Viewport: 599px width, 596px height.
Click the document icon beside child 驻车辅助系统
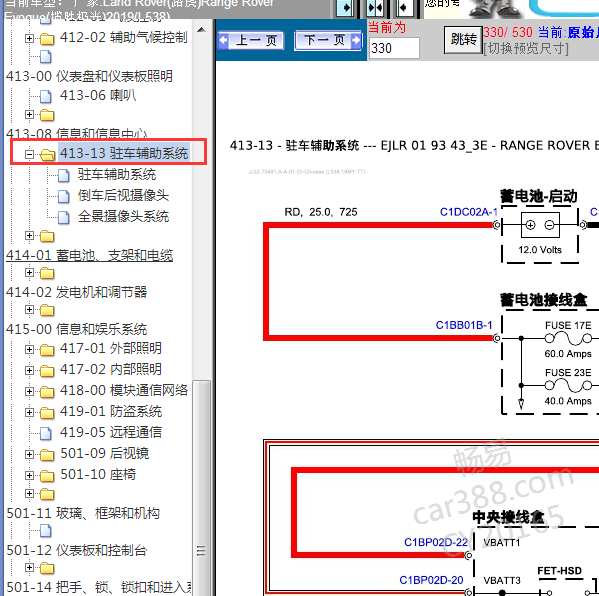(x=63, y=176)
